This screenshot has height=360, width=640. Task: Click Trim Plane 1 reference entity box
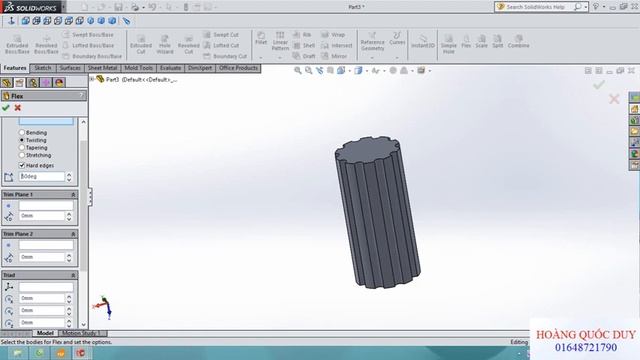(x=46, y=205)
